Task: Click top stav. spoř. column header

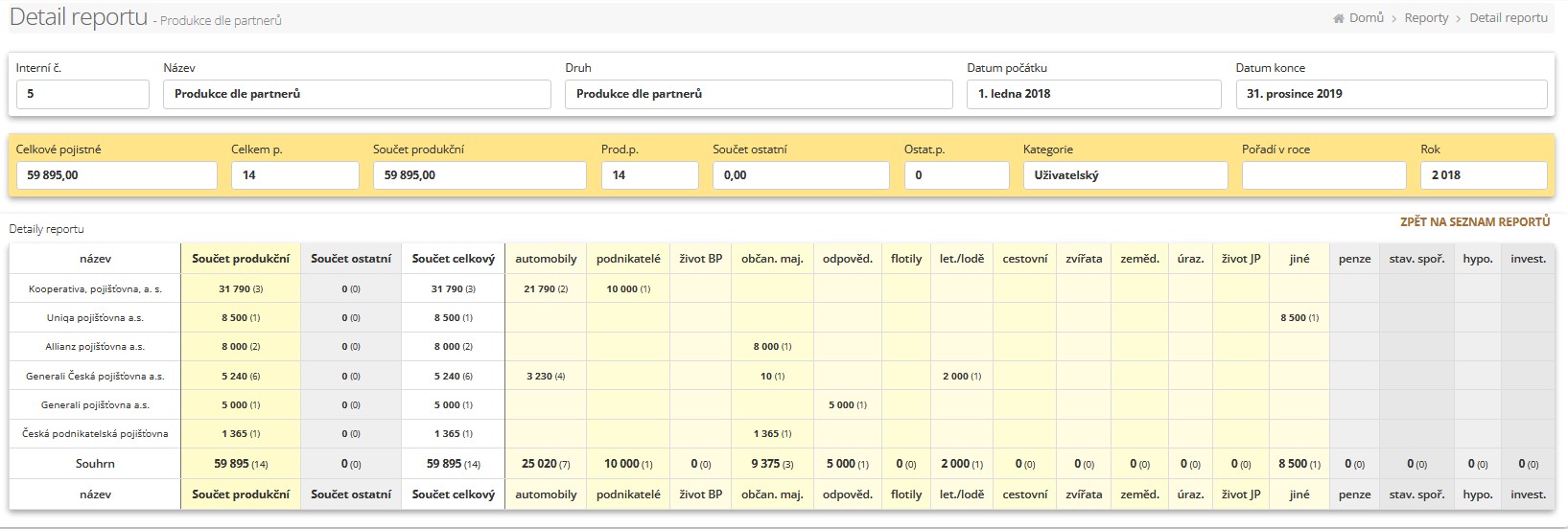Action: click(1416, 259)
